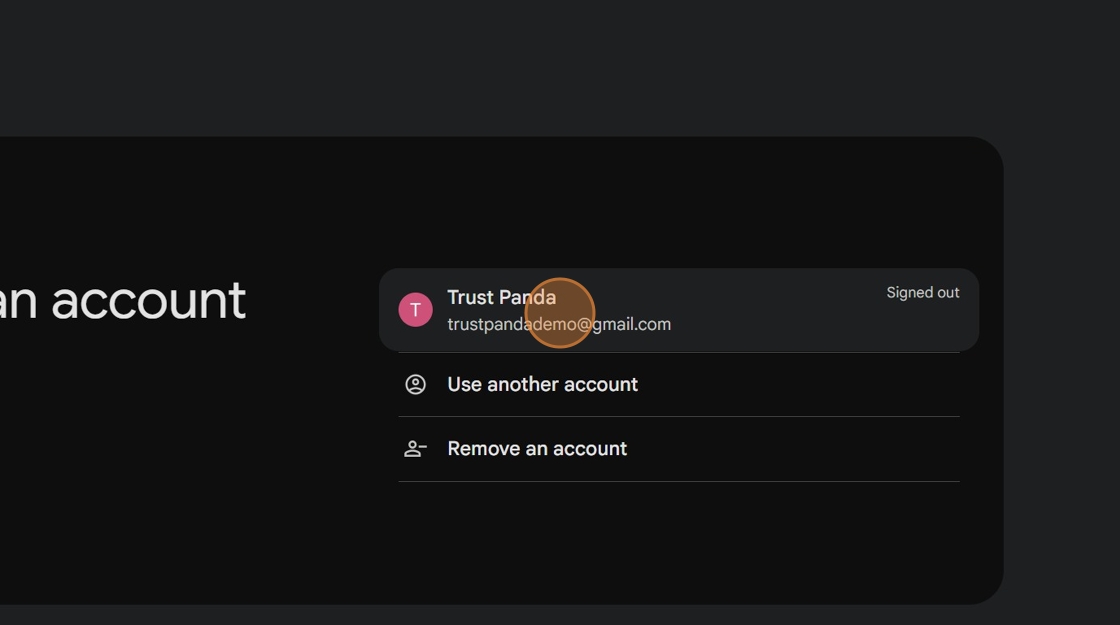Select the Trust Panda account name

(501, 297)
